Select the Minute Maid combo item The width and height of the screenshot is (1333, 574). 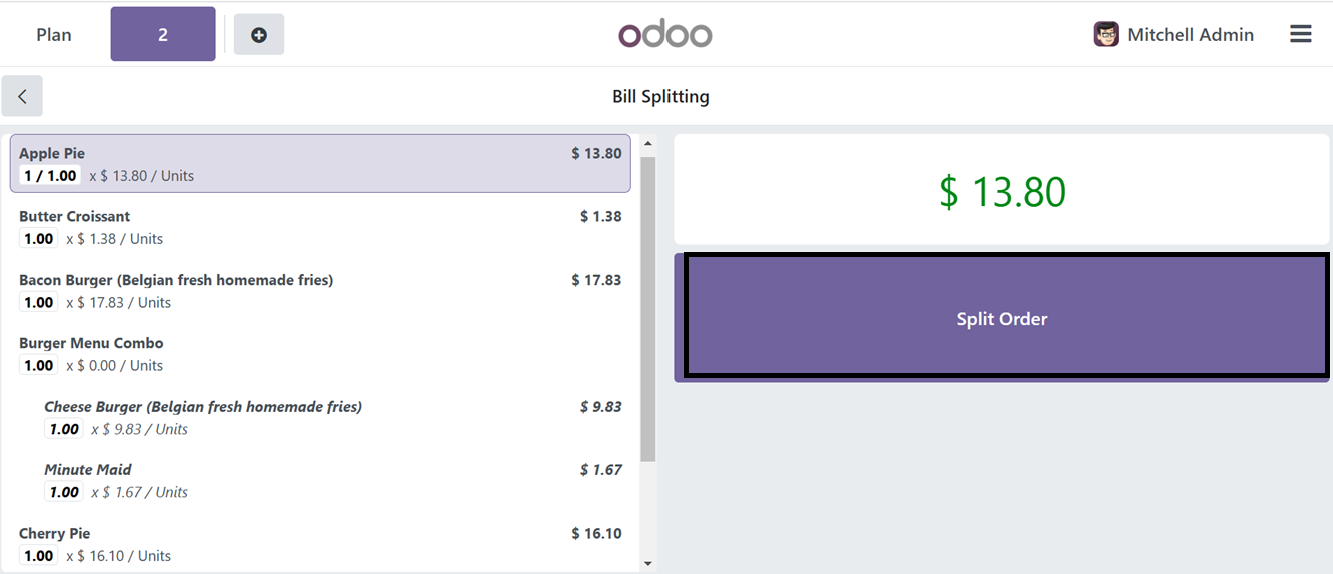[332, 481]
